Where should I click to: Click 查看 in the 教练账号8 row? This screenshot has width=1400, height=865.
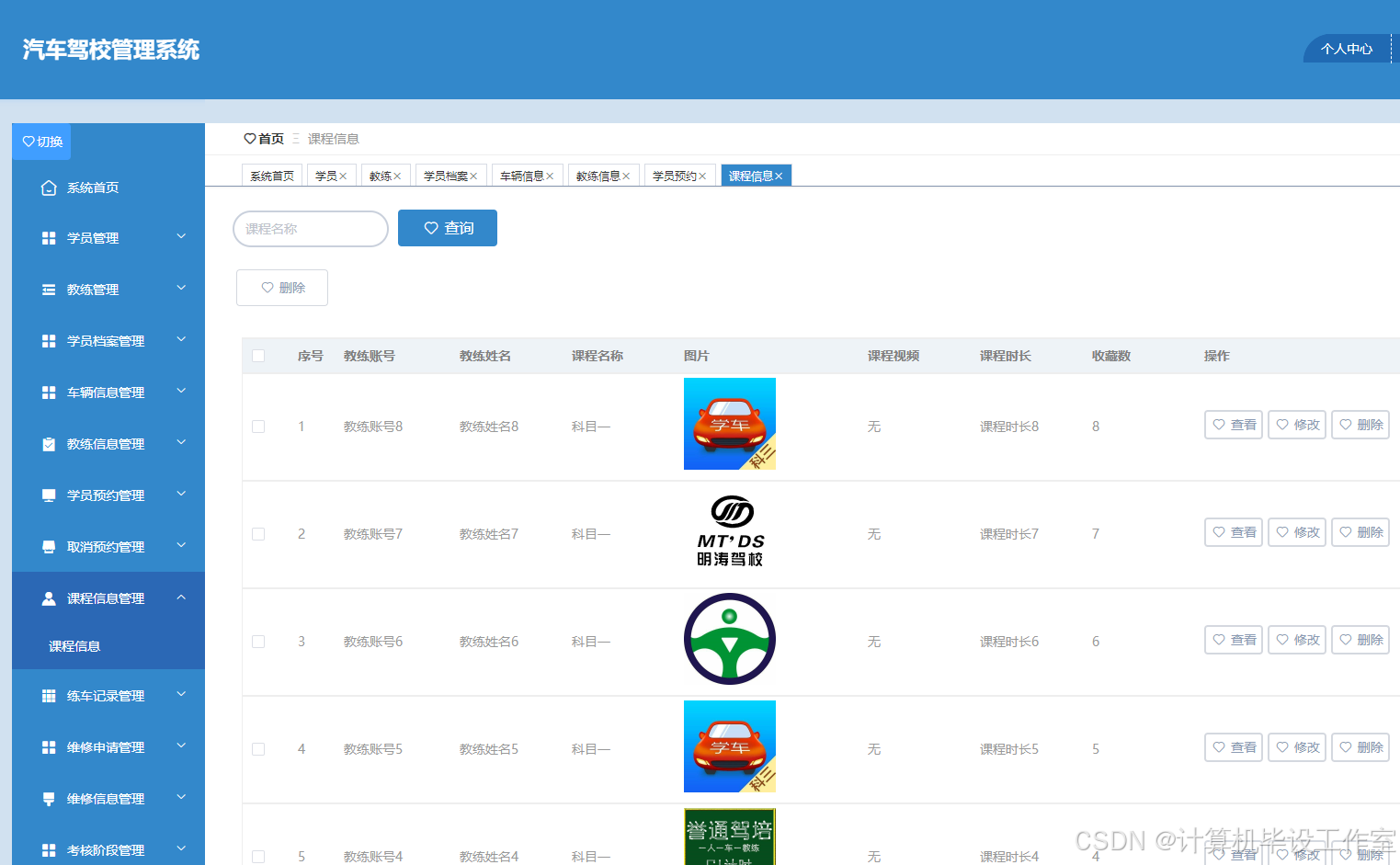coord(1234,425)
